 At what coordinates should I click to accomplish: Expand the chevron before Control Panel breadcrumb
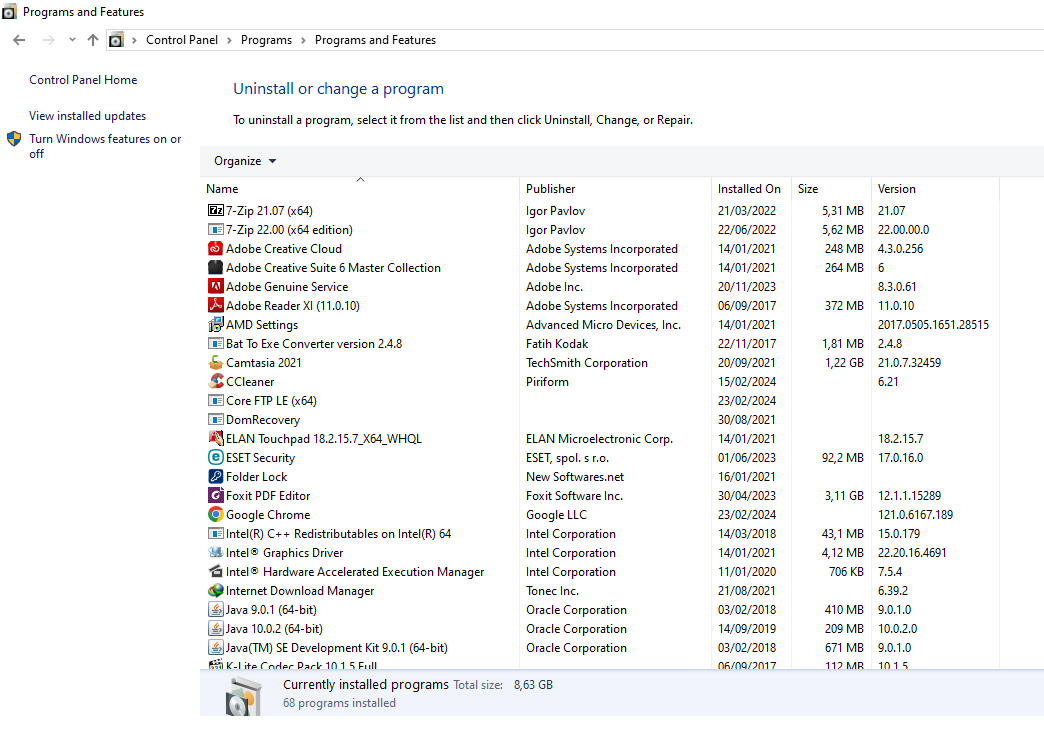click(x=134, y=40)
